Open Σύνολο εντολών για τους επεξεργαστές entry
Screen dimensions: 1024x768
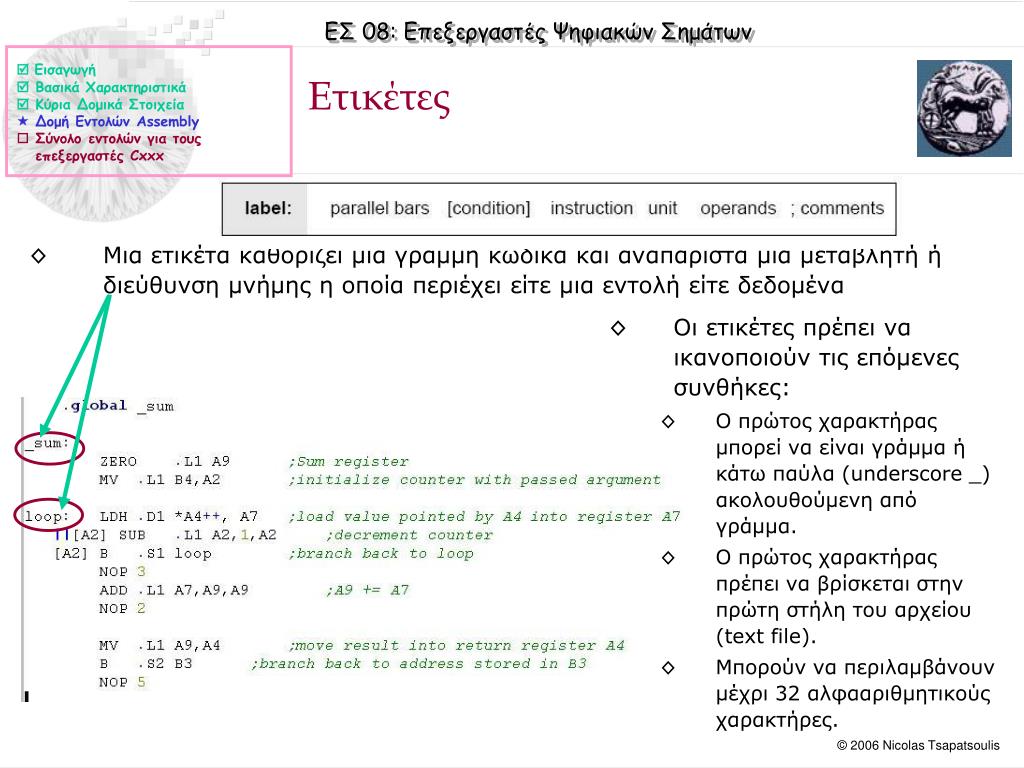tap(118, 147)
